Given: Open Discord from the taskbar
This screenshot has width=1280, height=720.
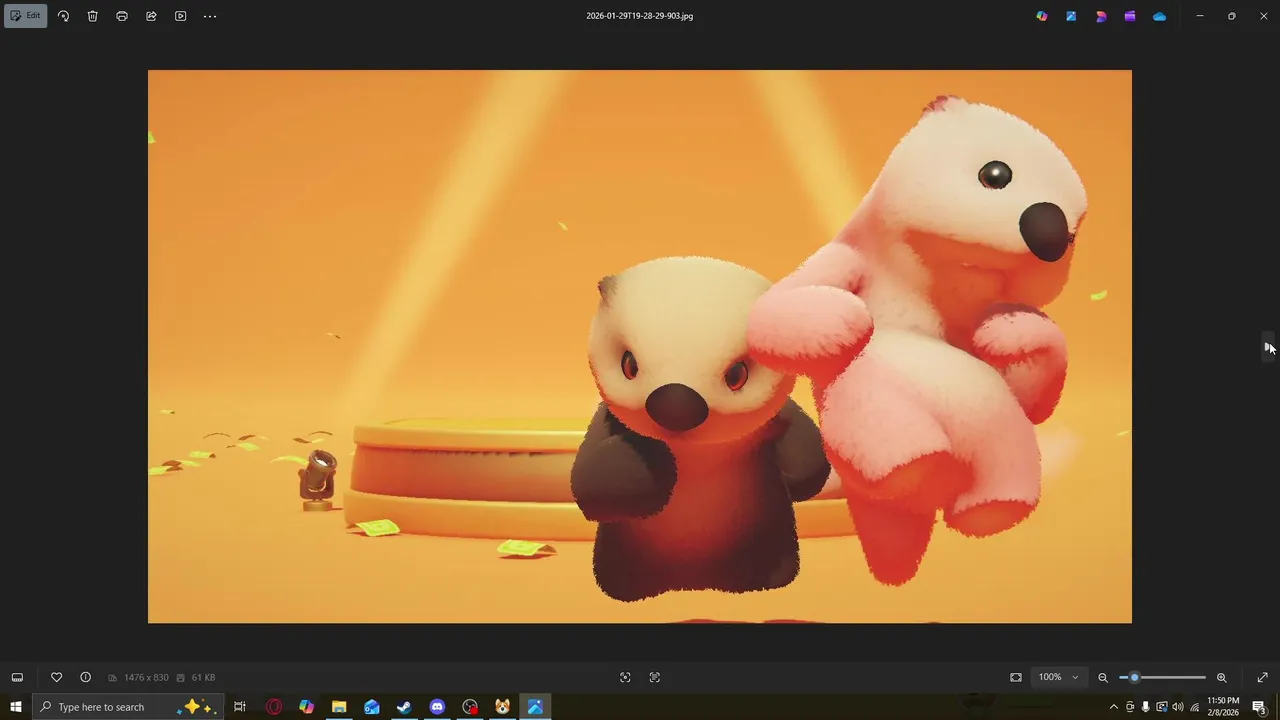Looking at the screenshot, I should (437, 707).
